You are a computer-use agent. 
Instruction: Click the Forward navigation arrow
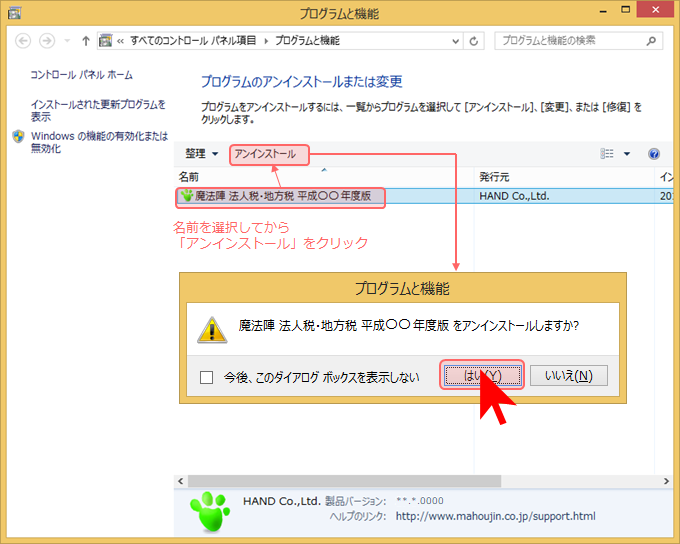pos(47,41)
